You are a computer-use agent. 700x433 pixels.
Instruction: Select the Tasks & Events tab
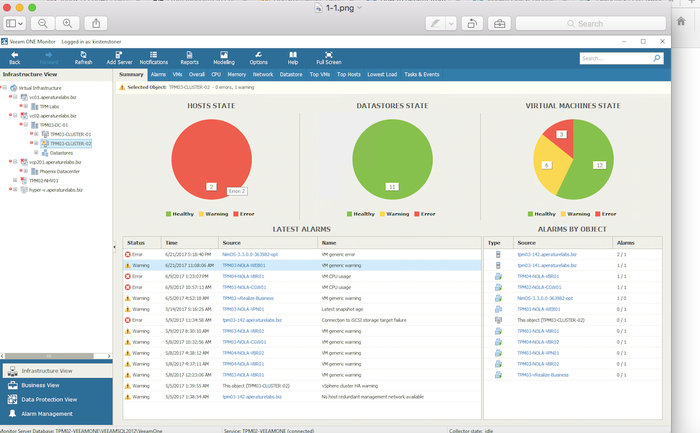pyautogui.click(x=422, y=74)
